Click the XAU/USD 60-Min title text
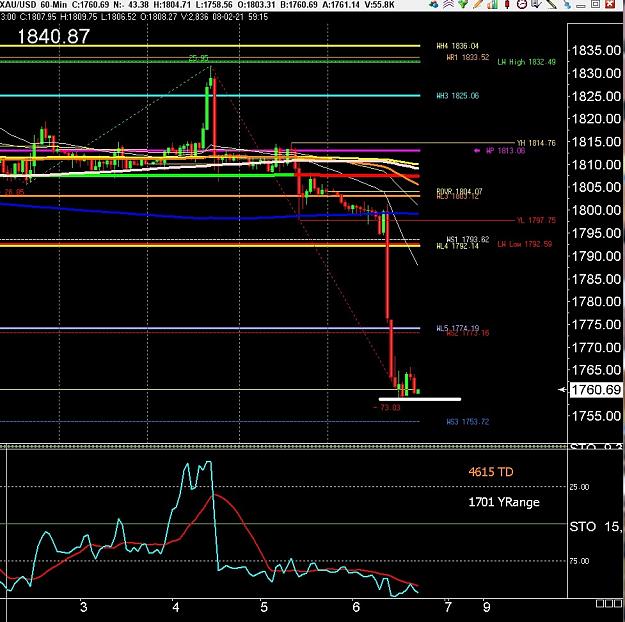This screenshot has height=622, width=625. pyautogui.click(x=33, y=5)
